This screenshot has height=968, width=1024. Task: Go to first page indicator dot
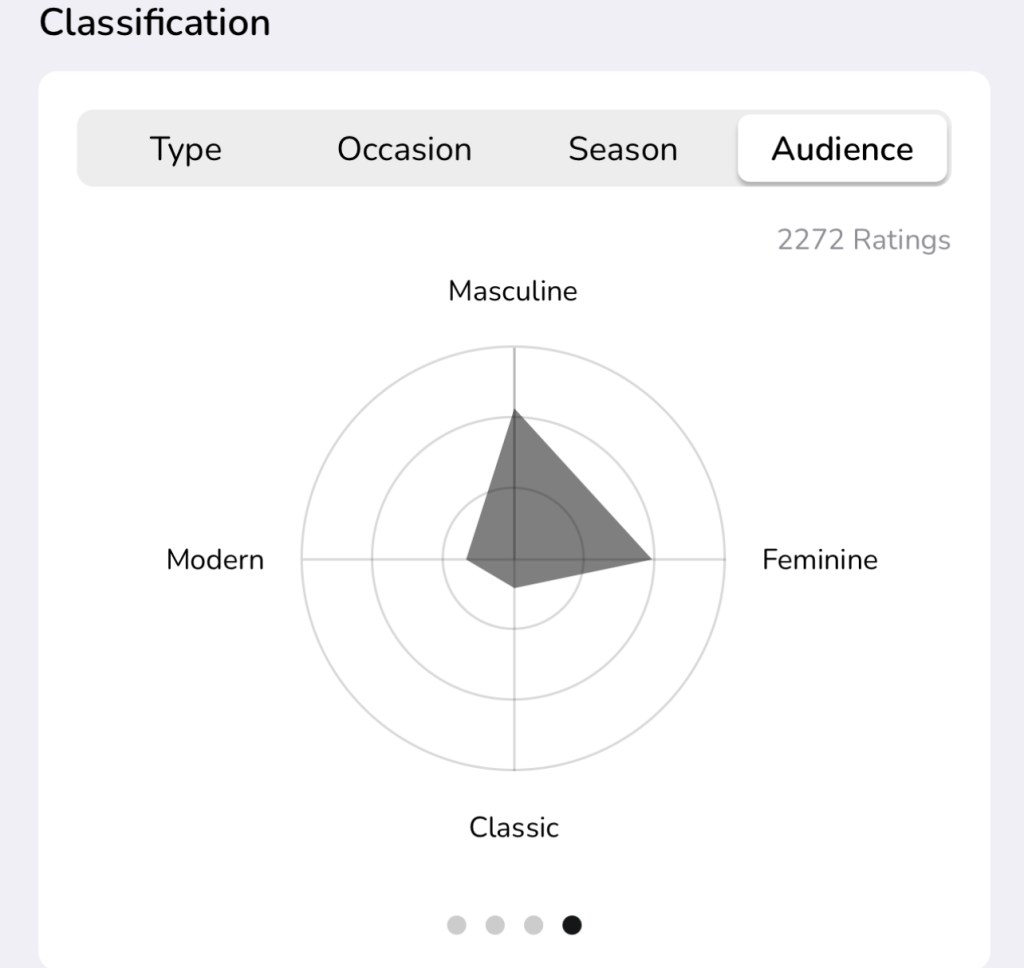(456, 925)
